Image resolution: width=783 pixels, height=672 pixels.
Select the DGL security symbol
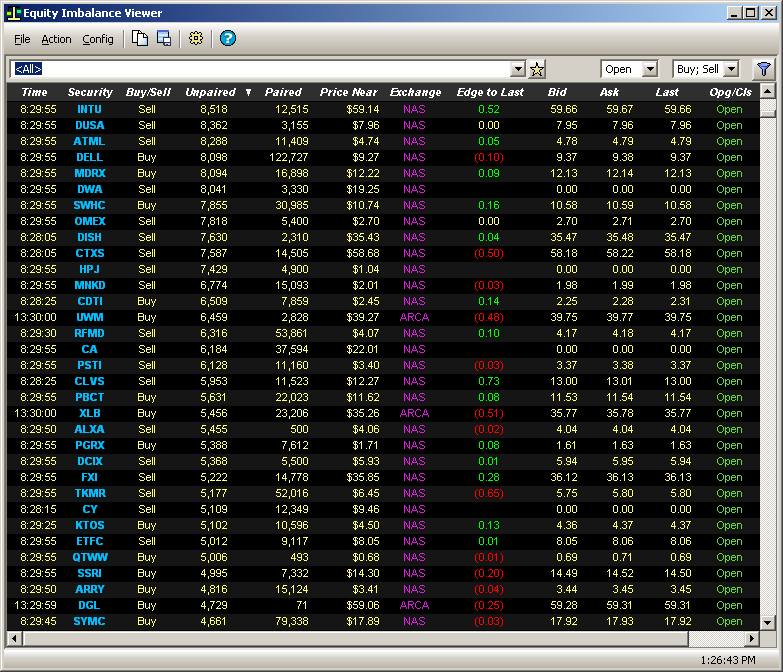click(x=89, y=605)
